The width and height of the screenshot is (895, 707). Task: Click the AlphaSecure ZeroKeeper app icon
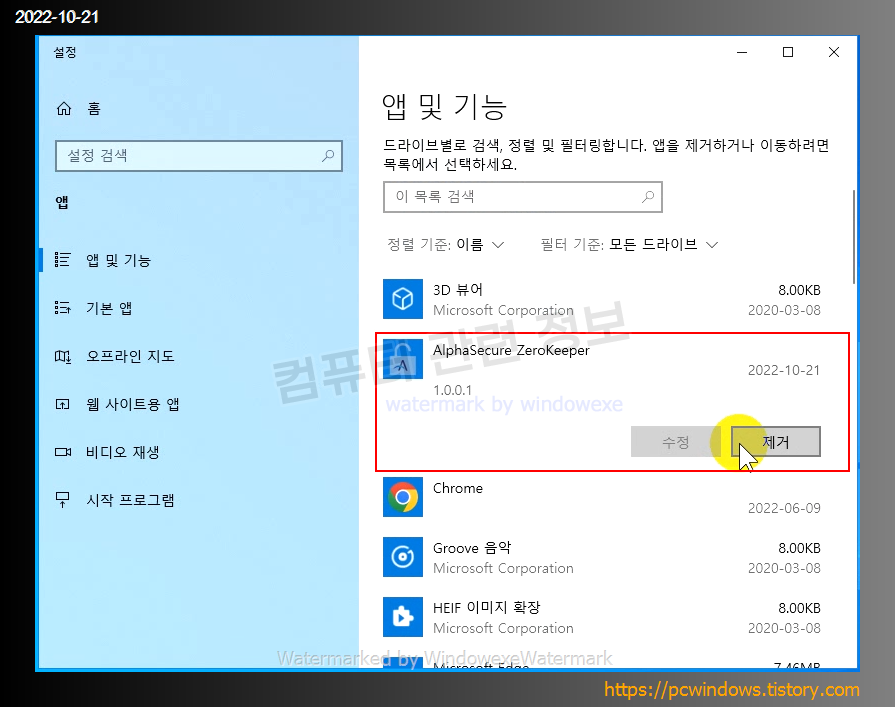pyautogui.click(x=403, y=359)
